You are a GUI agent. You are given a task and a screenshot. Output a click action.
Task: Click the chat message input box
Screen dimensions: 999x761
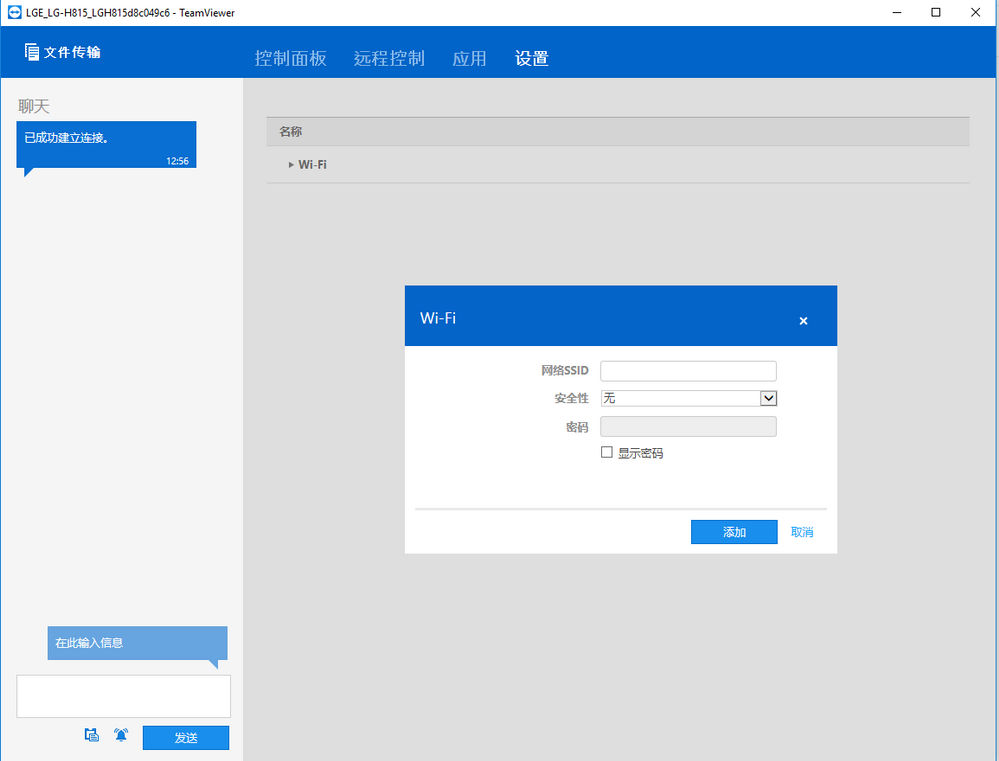point(124,696)
